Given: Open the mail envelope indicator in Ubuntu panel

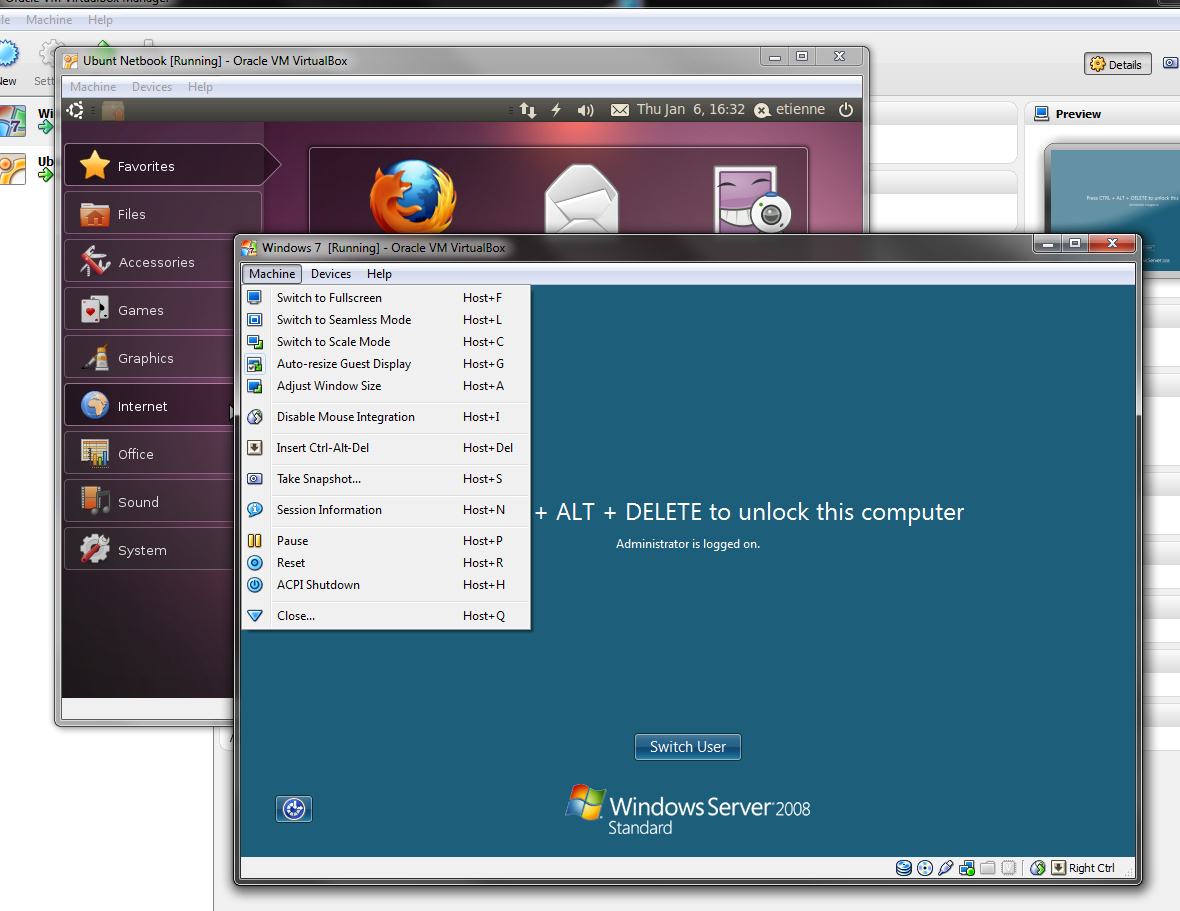Looking at the screenshot, I should (x=619, y=110).
